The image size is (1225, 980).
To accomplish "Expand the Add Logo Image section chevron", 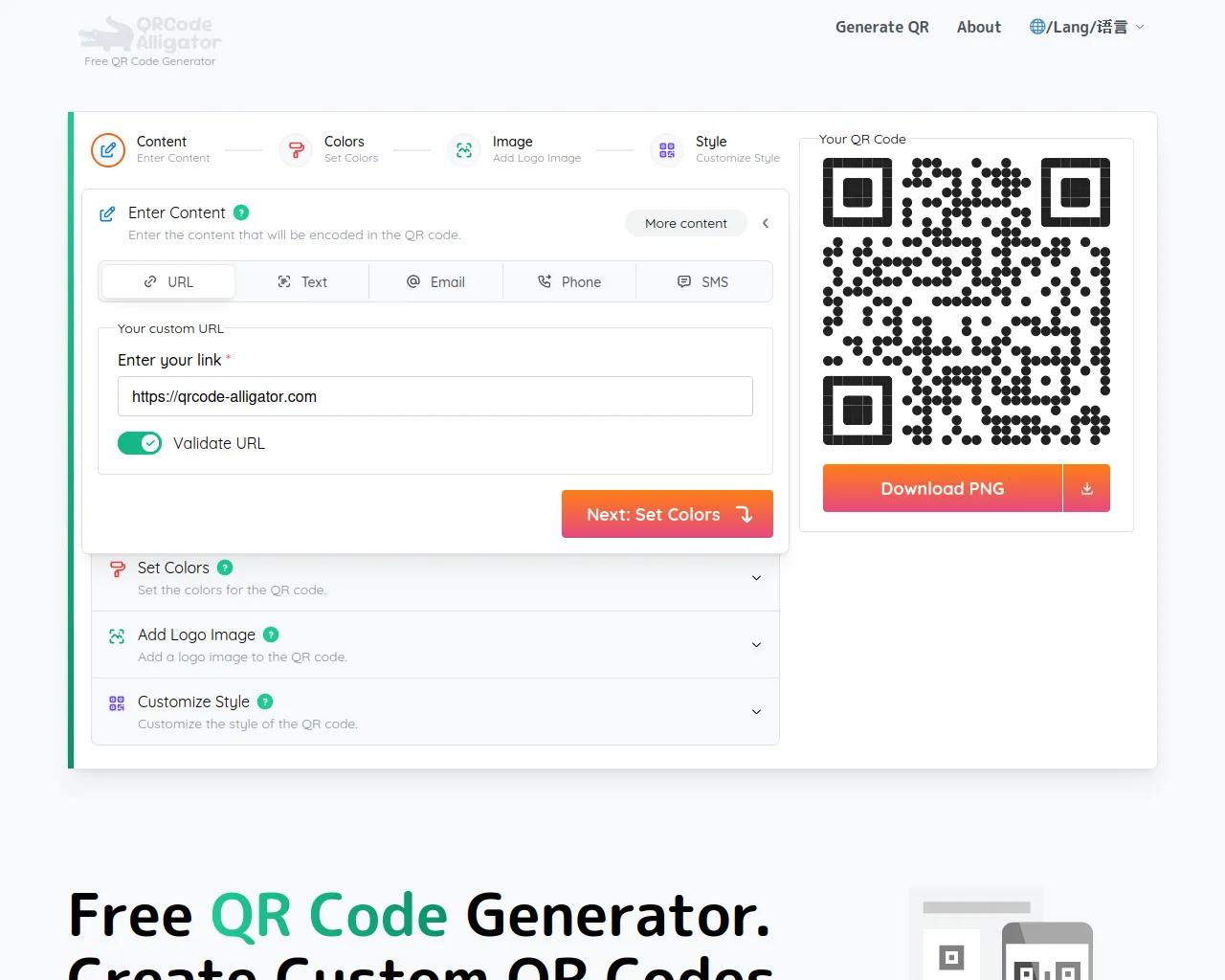I will pos(756,645).
